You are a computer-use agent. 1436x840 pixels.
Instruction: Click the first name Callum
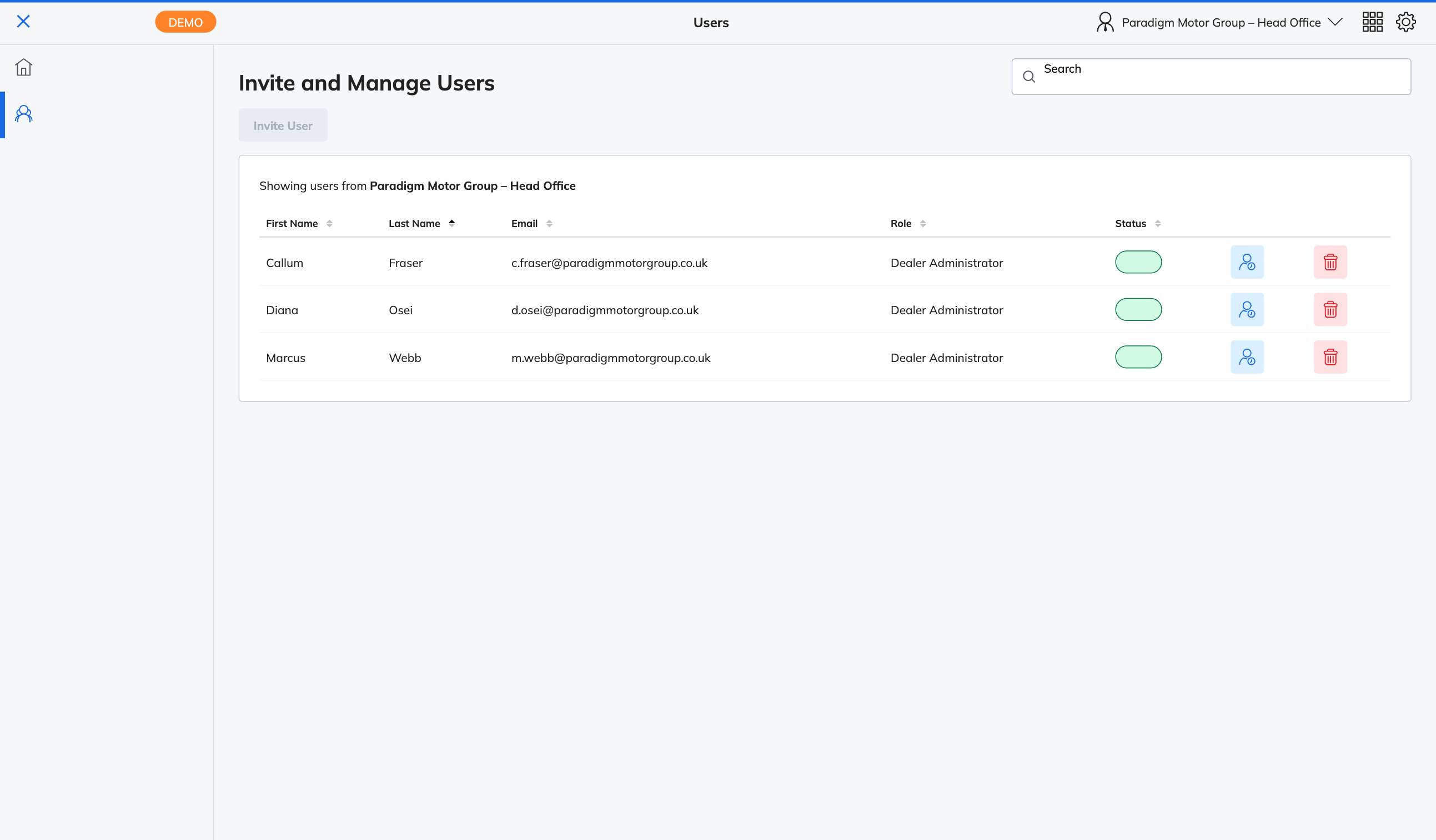tap(284, 263)
